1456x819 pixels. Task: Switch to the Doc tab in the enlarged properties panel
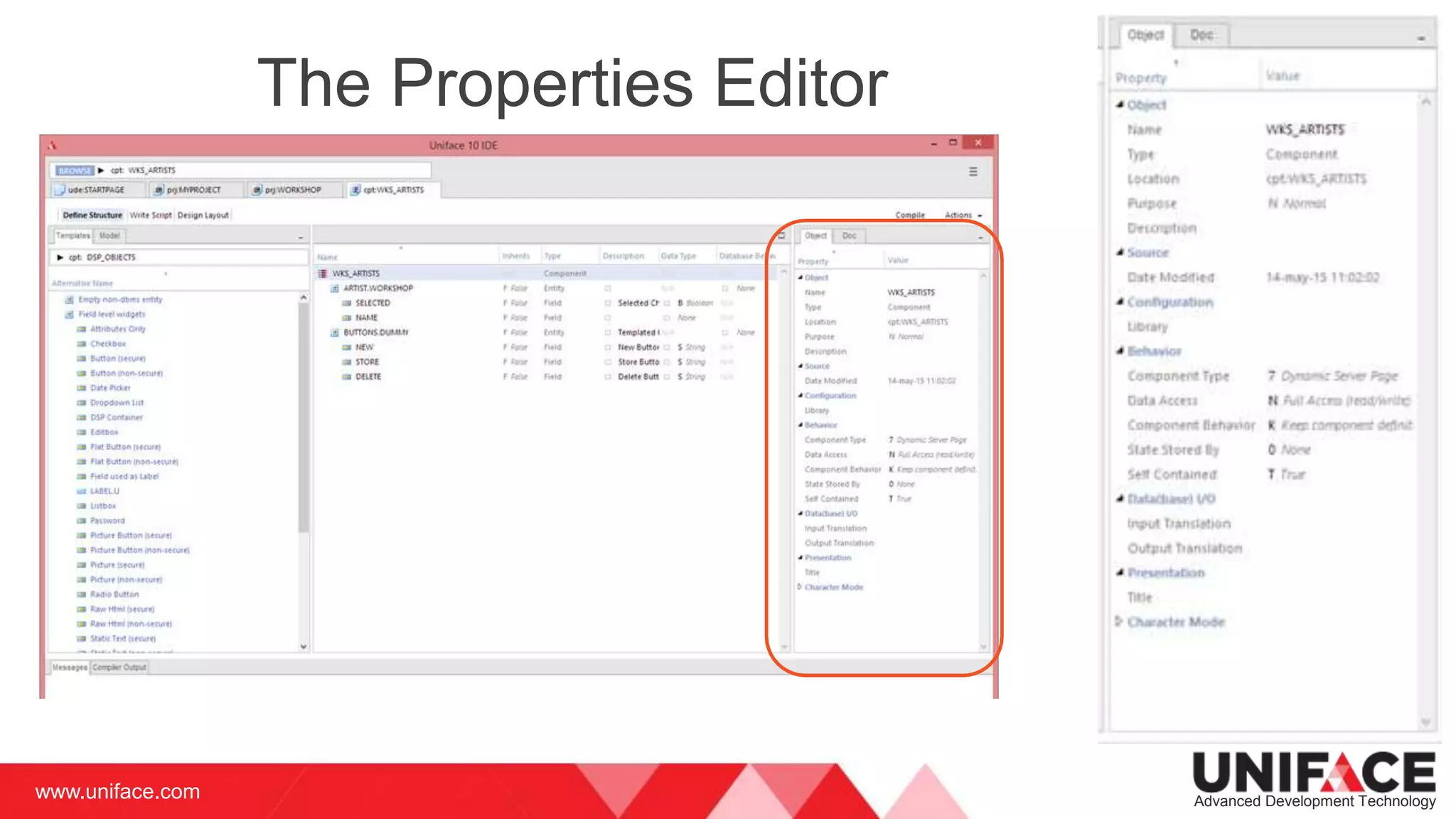(1201, 35)
